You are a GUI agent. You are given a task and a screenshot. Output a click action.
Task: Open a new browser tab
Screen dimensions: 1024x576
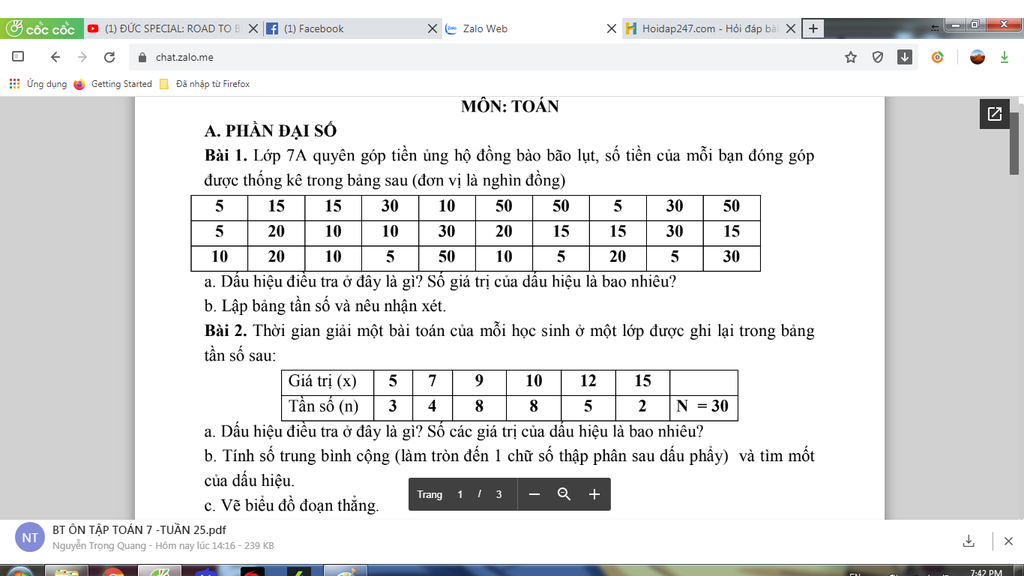[x=813, y=29]
